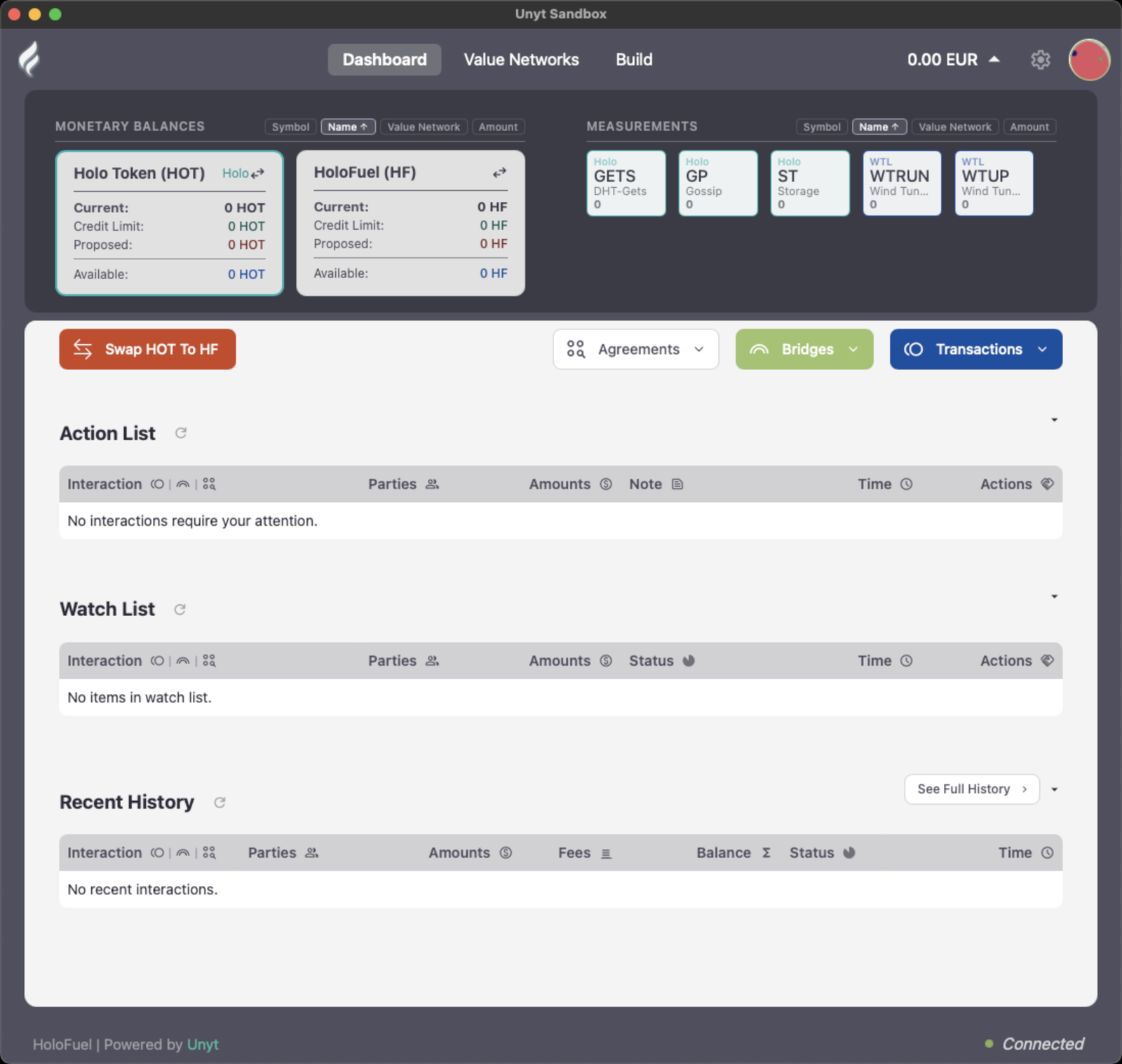This screenshot has height=1064, width=1122.
Task: Expand the 0.00 EUR currency selector
Action: (x=953, y=60)
